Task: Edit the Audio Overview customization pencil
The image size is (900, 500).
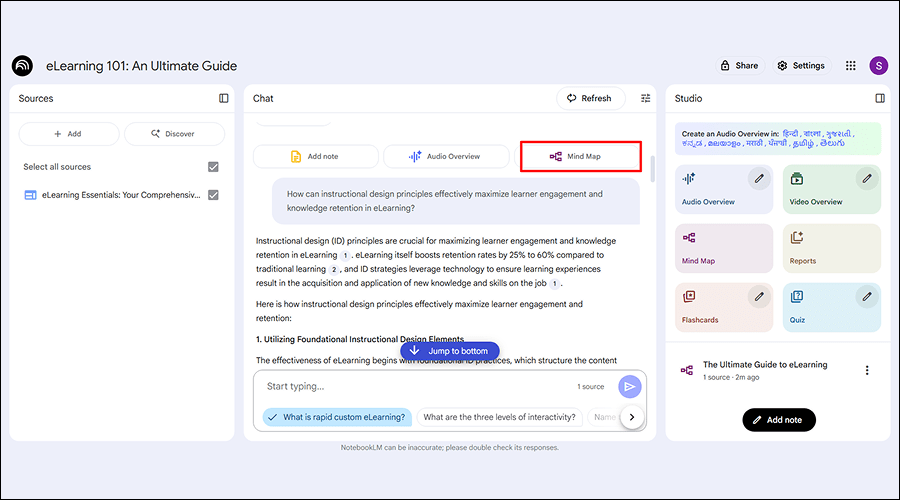Action: click(759, 179)
